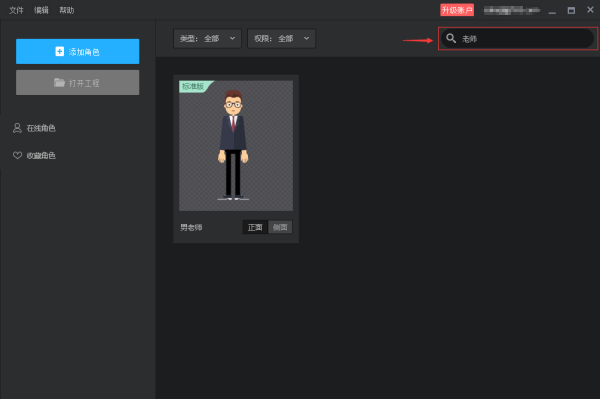Switch character view to 正面
600x399 pixels.
tap(255, 227)
